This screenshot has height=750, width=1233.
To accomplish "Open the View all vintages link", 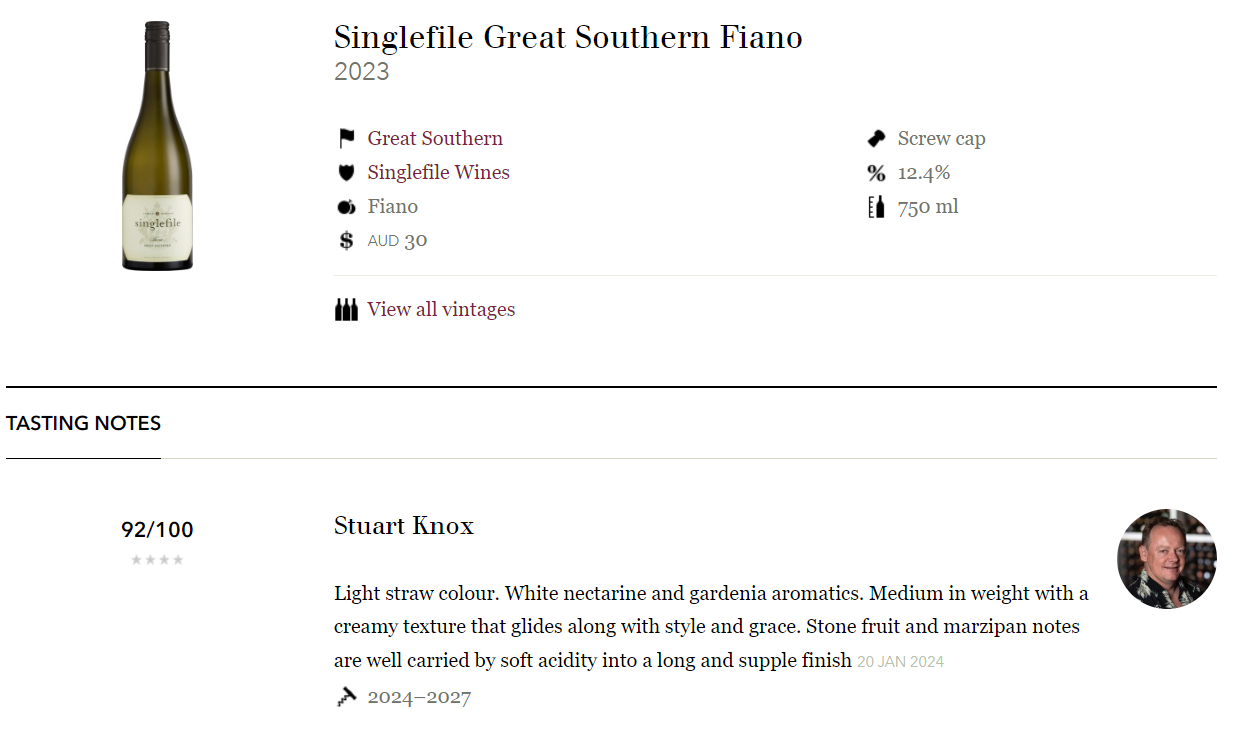I will [x=441, y=309].
